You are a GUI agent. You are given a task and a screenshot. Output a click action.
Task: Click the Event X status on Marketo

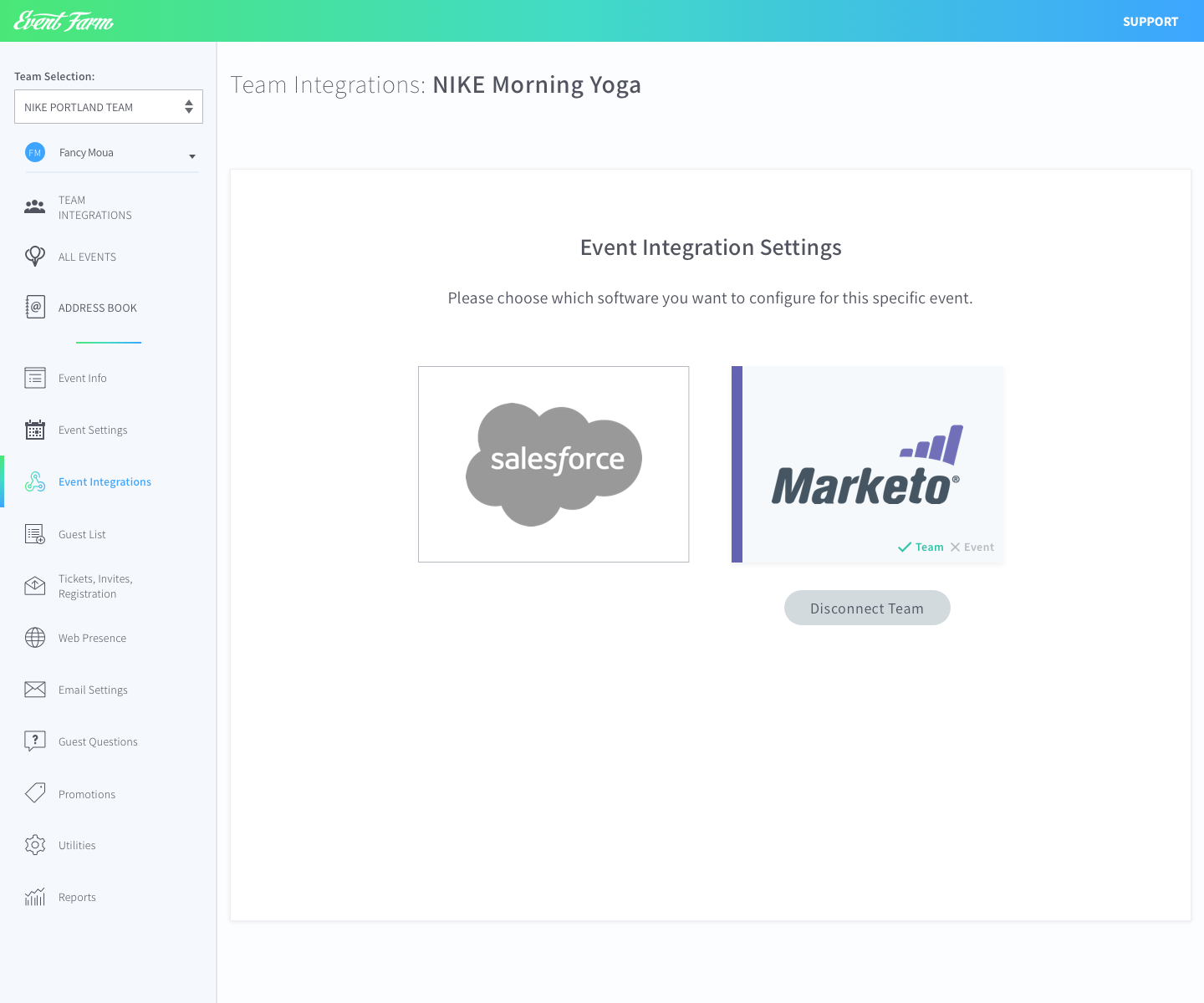click(x=972, y=547)
